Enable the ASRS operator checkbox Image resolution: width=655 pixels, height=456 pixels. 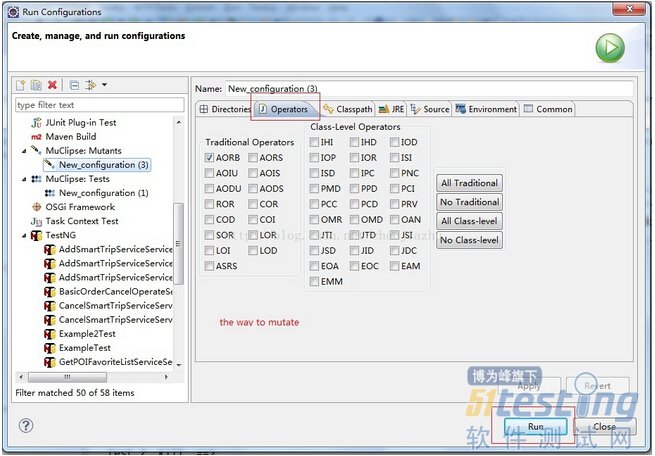click(209, 266)
